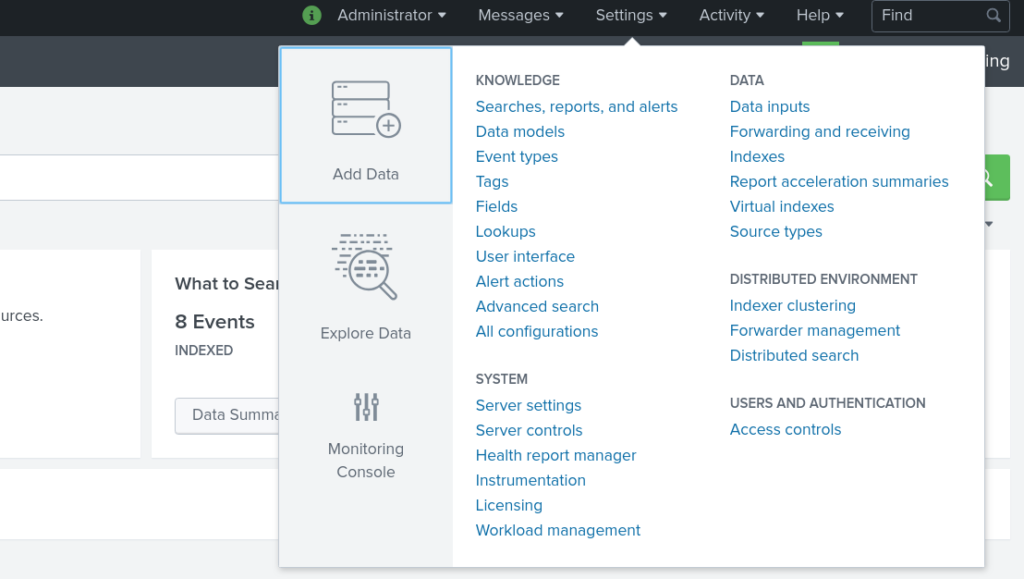Open Report acceleration summaries
Screen dimensions: 1024x579
pyautogui.click(x=839, y=181)
